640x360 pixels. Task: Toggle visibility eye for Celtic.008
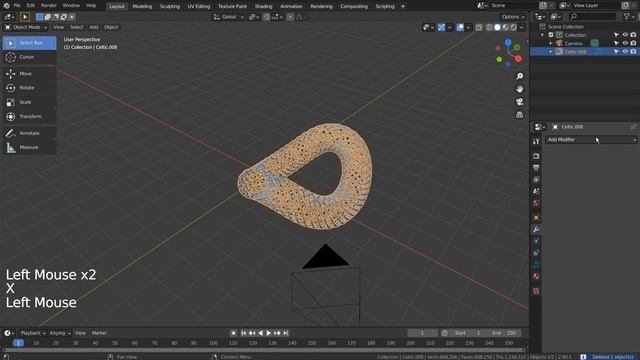click(625, 51)
